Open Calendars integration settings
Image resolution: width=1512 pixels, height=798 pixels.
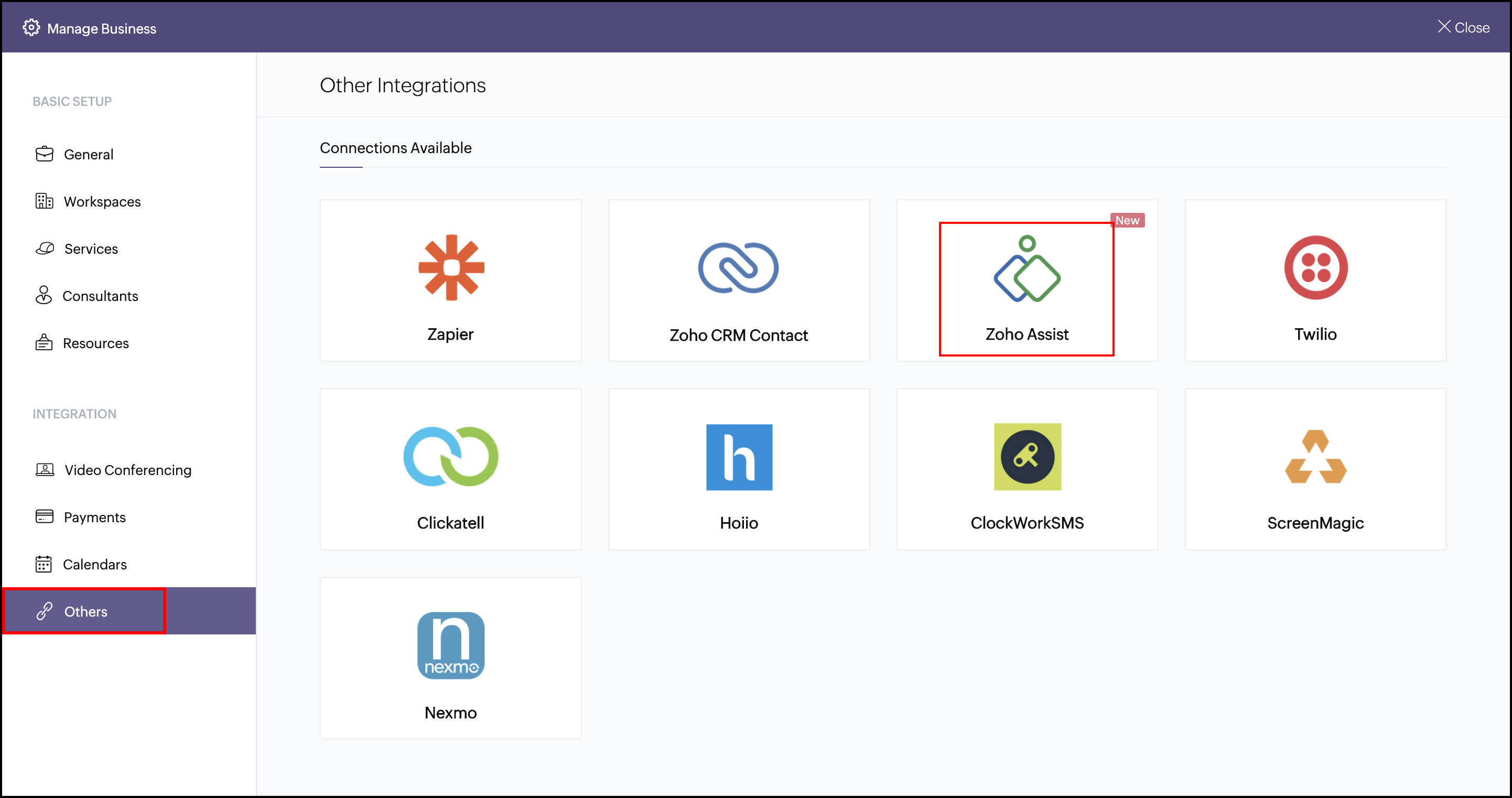pyautogui.click(x=94, y=564)
